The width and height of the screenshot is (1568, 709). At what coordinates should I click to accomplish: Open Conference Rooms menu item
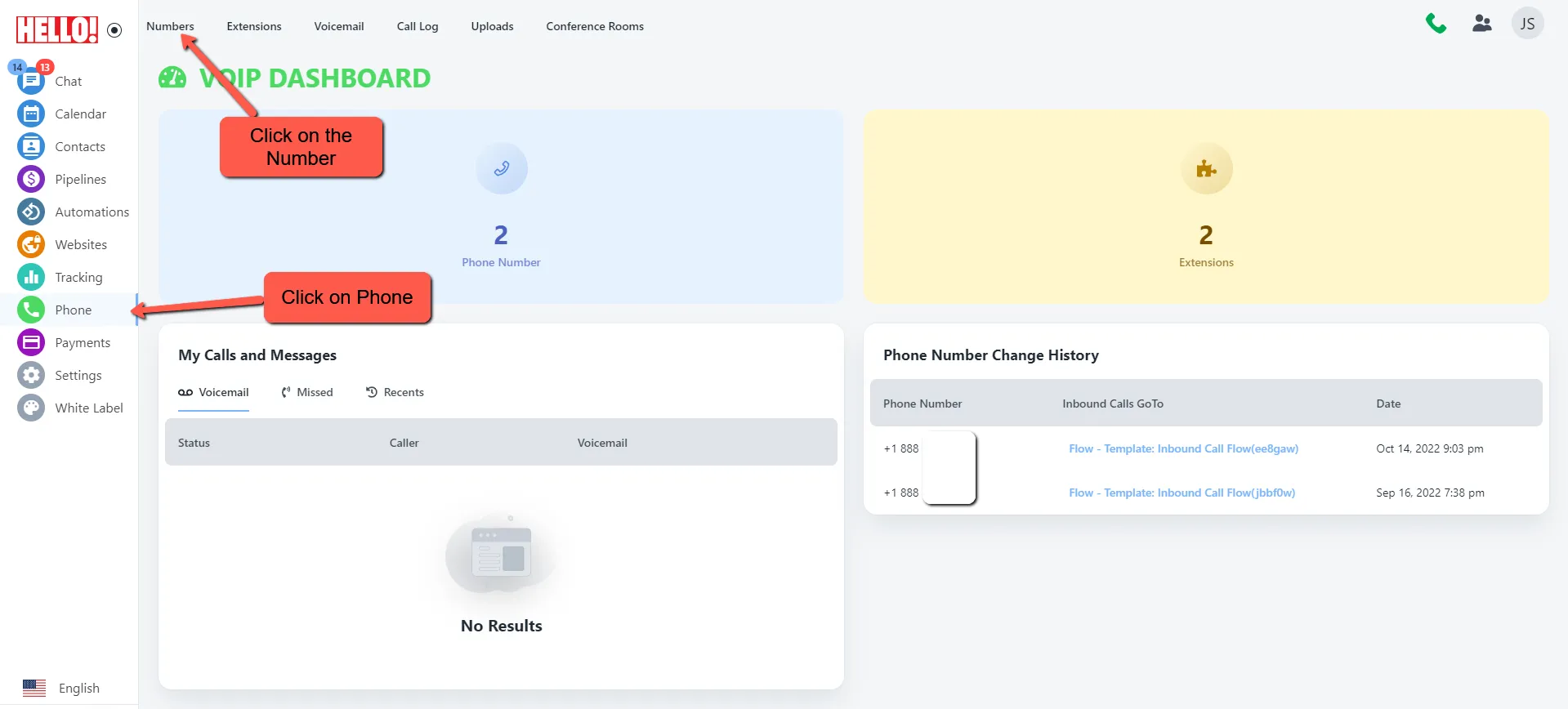[x=595, y=26]
